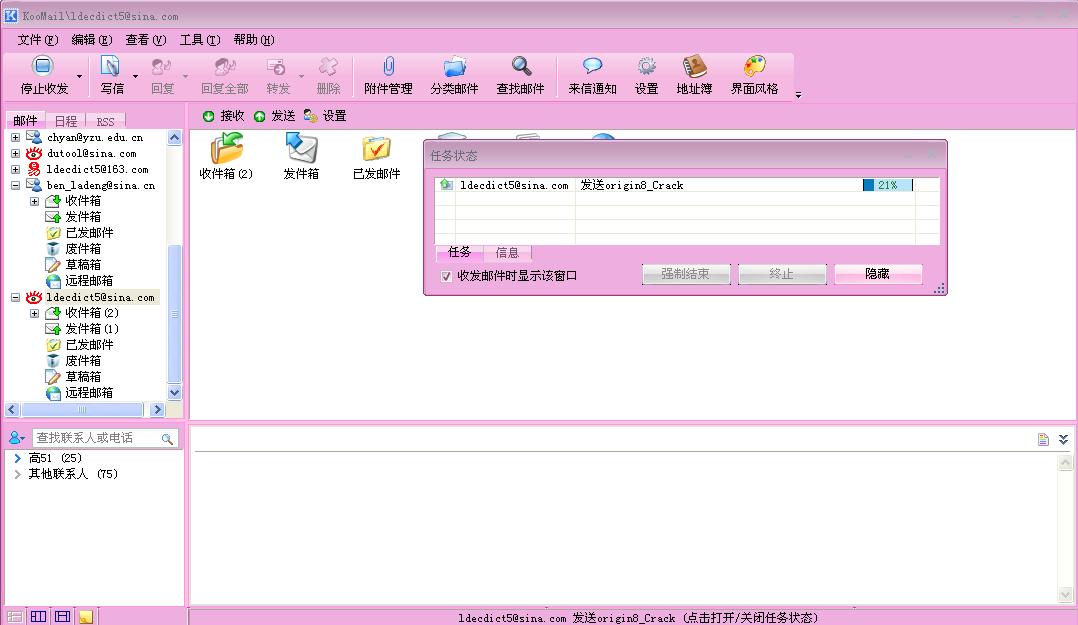This screenshot has height=625, width=1078.
Task: Switch to the RSS tab
Action: [x=105, y=121]
